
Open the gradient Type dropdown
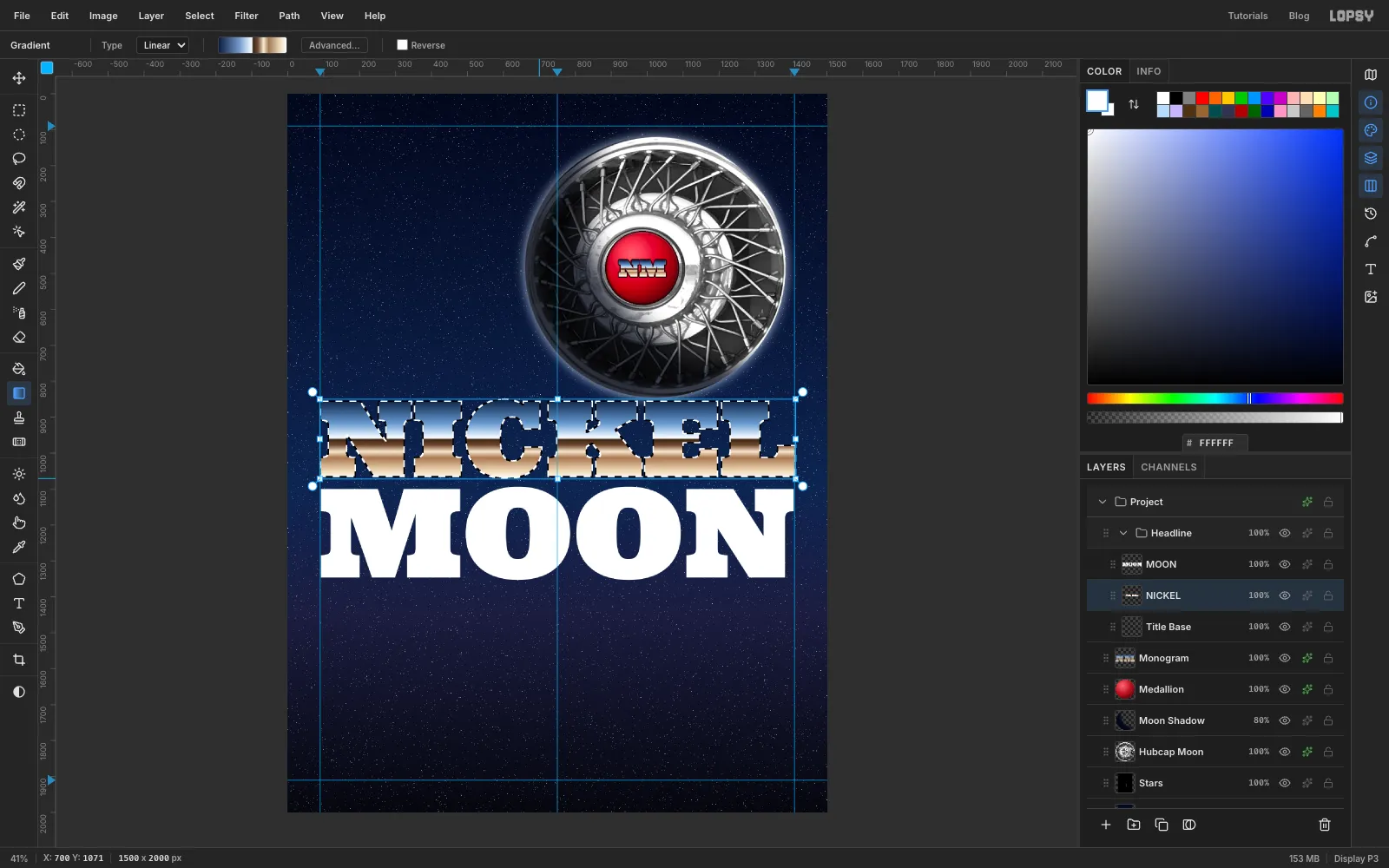[x=162, y=45]
